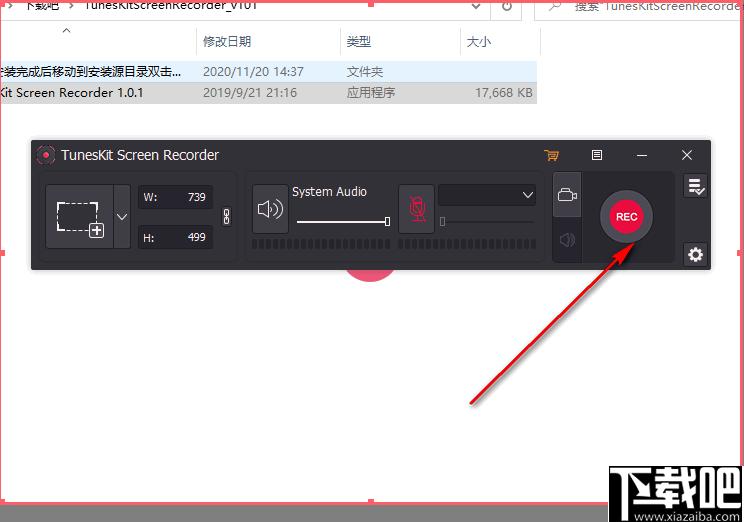Screen dimensions: 744x522
Task: Open the TunesKit shopping cart icon
Action: click(551, 155)
